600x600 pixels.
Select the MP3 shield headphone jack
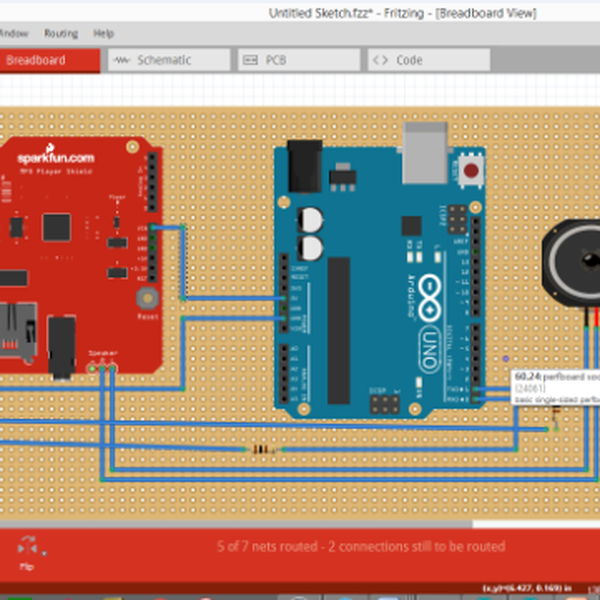(62, 348)
